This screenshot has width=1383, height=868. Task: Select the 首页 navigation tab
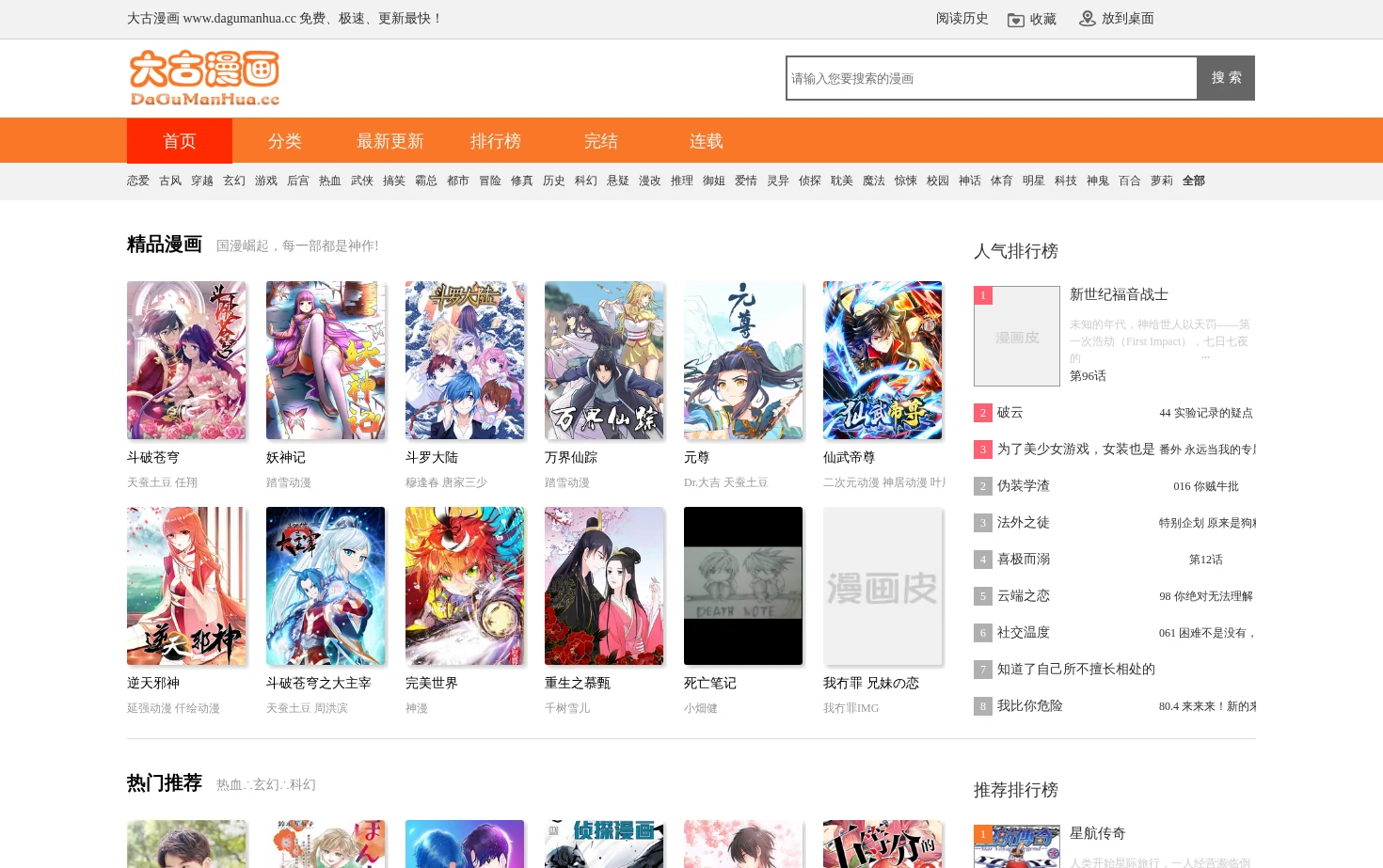[x=180, y=141]
